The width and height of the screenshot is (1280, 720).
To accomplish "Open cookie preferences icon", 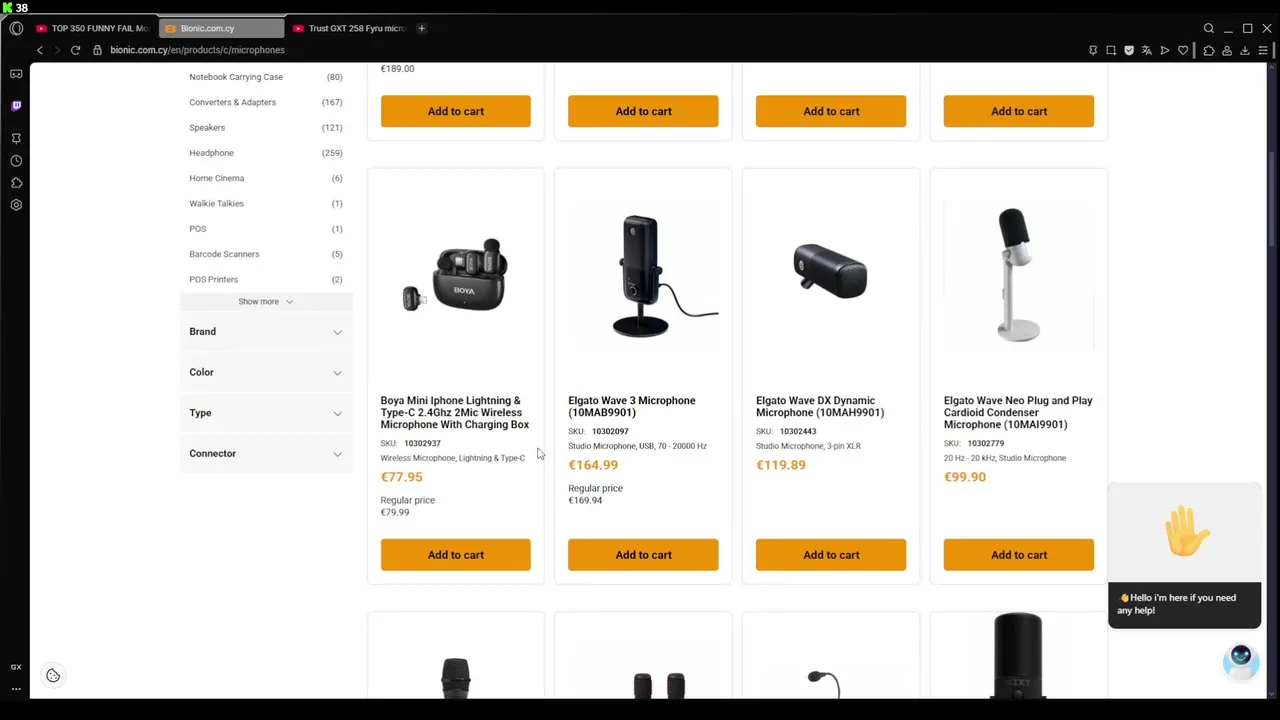I will pos(53,676).
